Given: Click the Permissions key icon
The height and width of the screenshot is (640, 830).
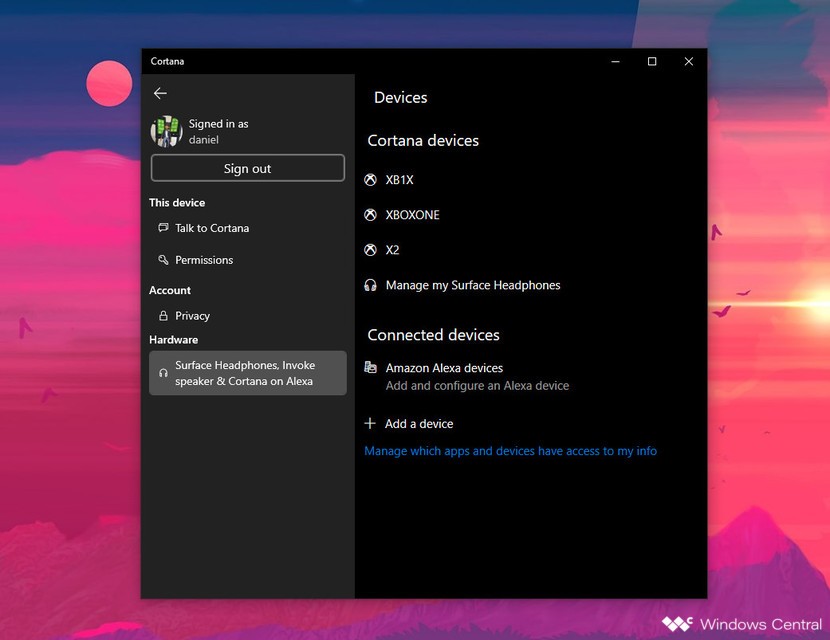Looking at the screenshot, I should pyautogui.click(x=163, y=260).
